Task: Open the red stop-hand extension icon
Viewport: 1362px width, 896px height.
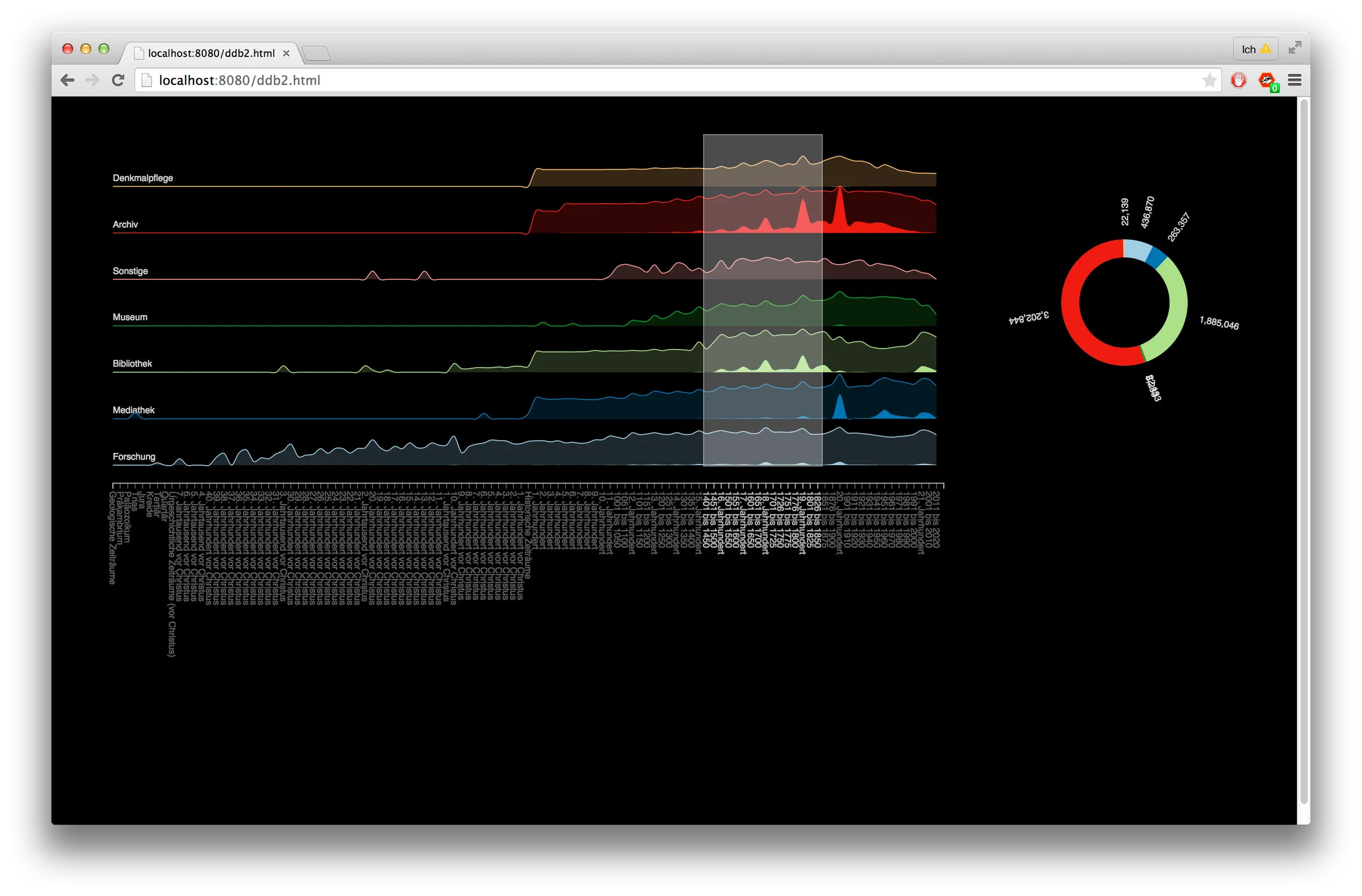Action: coord(1239,80)
